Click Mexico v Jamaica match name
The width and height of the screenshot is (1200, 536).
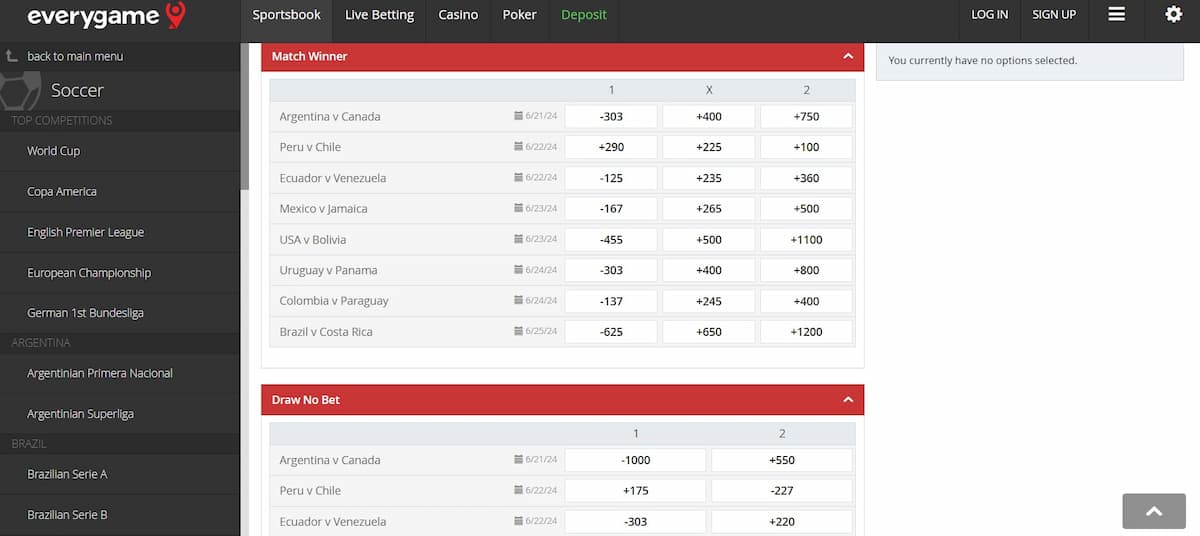click(x=324, y=209)
